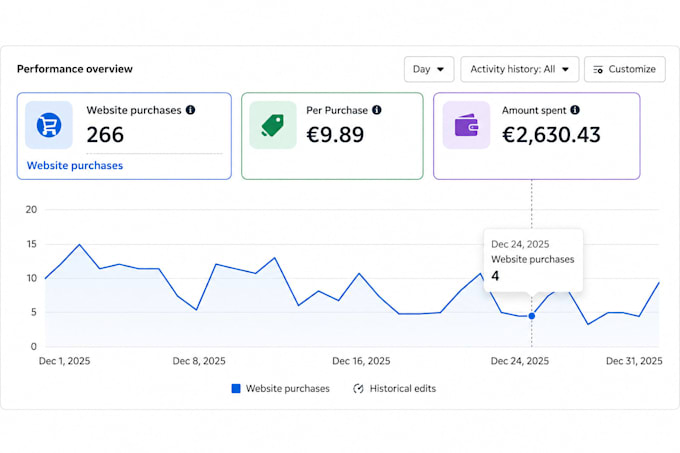The image size is (680, 453).
Task: Click the tooltip date Dec 24, 2025
Action: click(x=520, y=244)
